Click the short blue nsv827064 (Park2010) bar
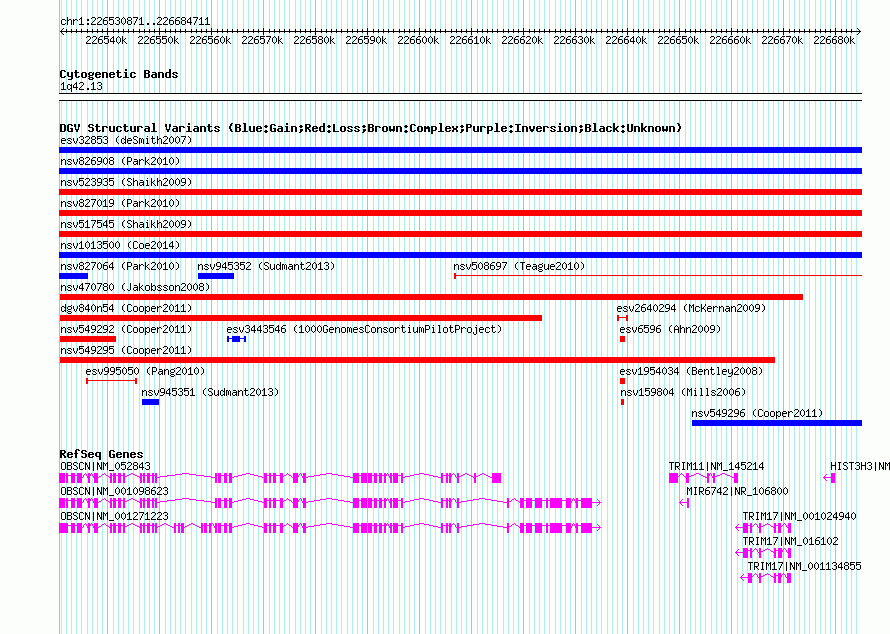The image size is (890, 634). pos(74,276)
